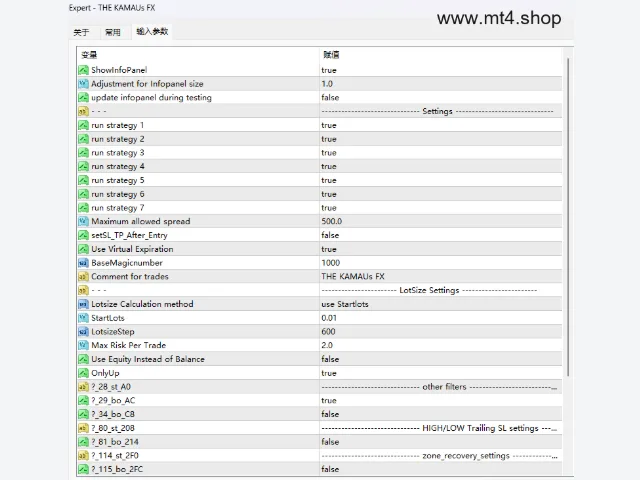Click the Use Virtual Expiration icon
This screenshot has height=480, width=640.
click(x=83, y=249)
